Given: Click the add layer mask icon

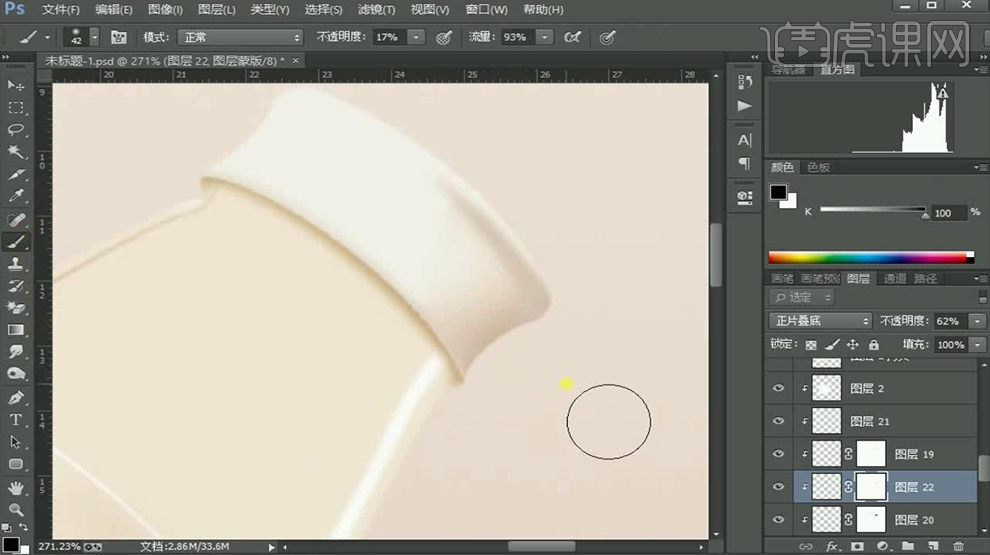Looking at the screenshot, I should (857, 547).
